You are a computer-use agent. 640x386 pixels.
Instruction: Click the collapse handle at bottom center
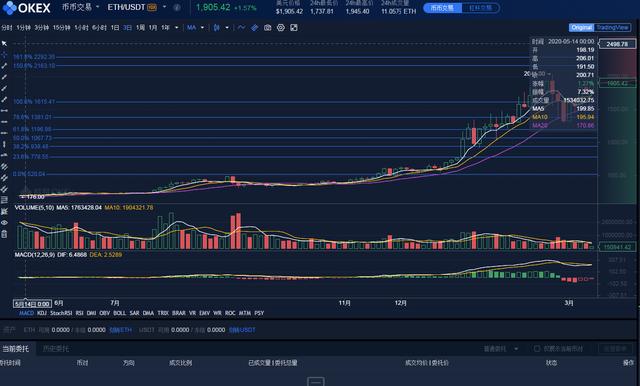click(x=316, y=382)
